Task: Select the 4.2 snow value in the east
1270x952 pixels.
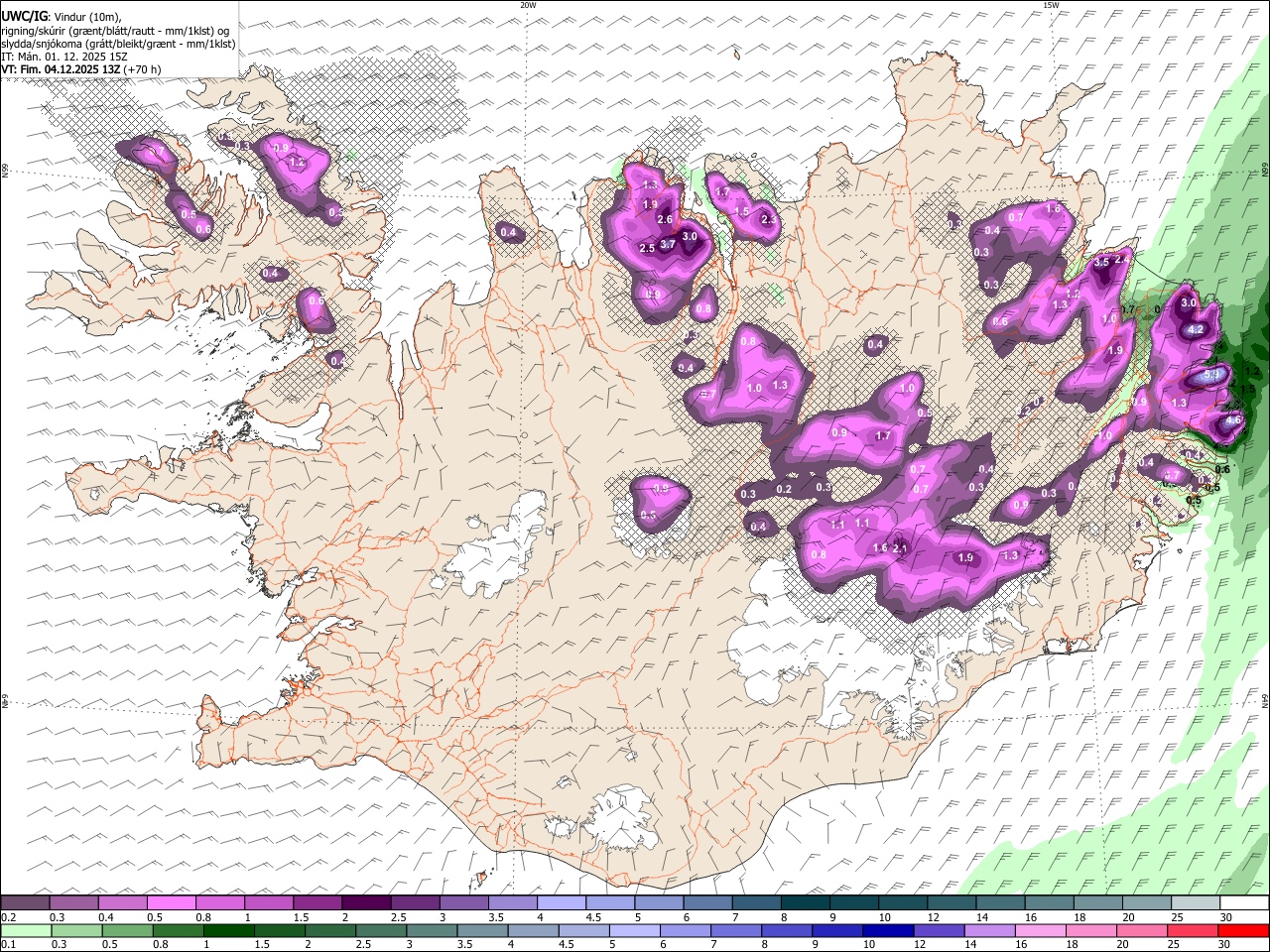Action: click(1196, 329)
